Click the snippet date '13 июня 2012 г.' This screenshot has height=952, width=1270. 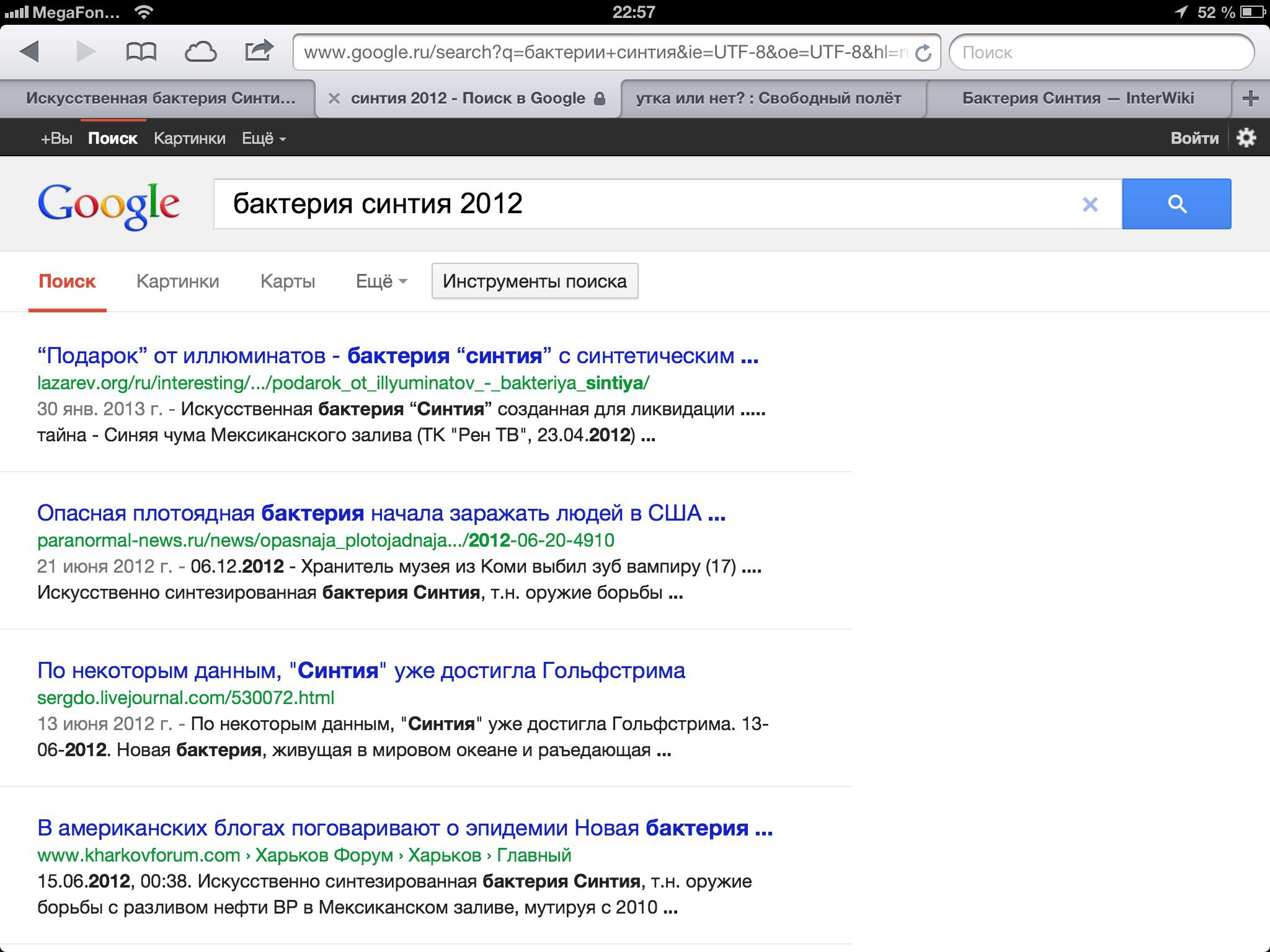click(104, 724)
